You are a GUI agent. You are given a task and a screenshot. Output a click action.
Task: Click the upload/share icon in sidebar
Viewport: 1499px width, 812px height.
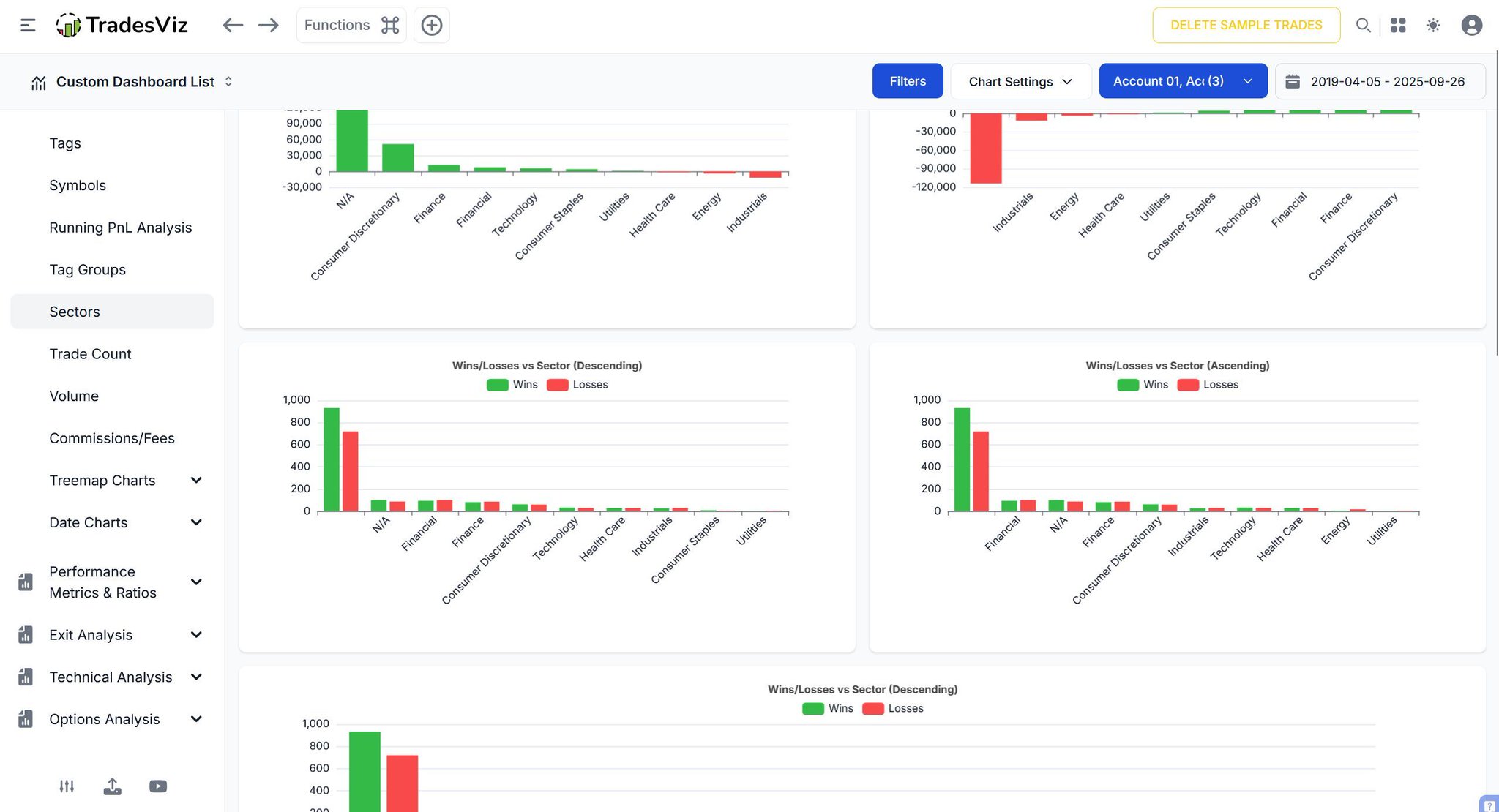point(113,786)
